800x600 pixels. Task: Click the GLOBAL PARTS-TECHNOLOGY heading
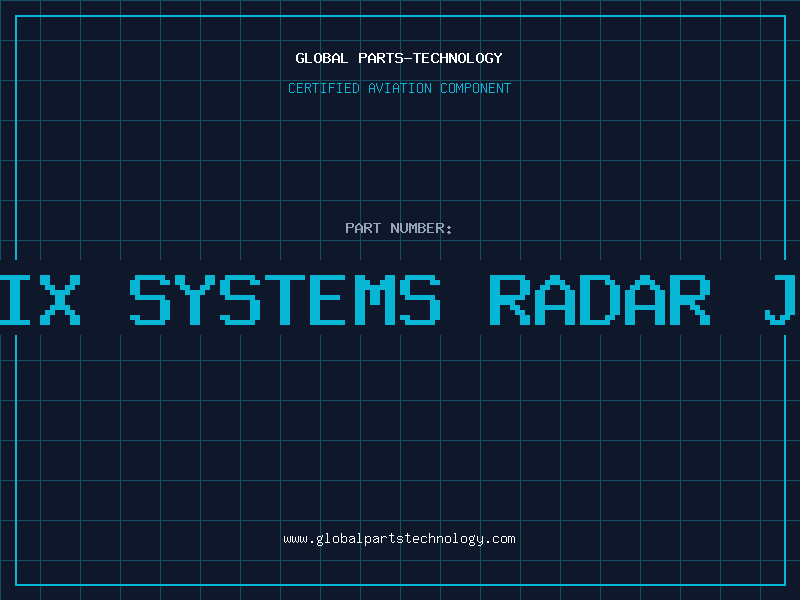tap(399, 58)
